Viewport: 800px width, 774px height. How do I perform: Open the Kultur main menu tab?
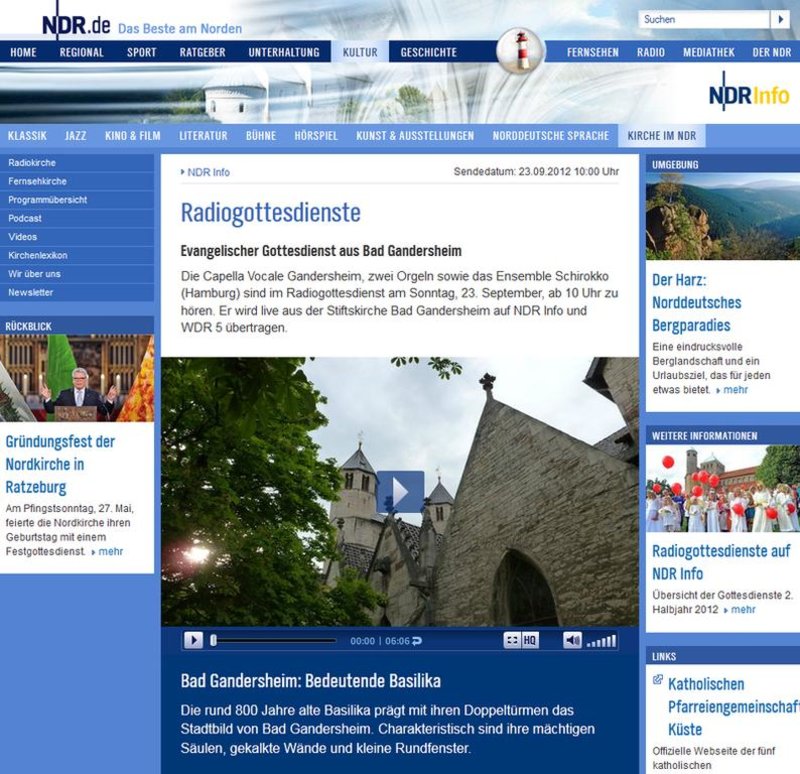[x=360, y=52]
